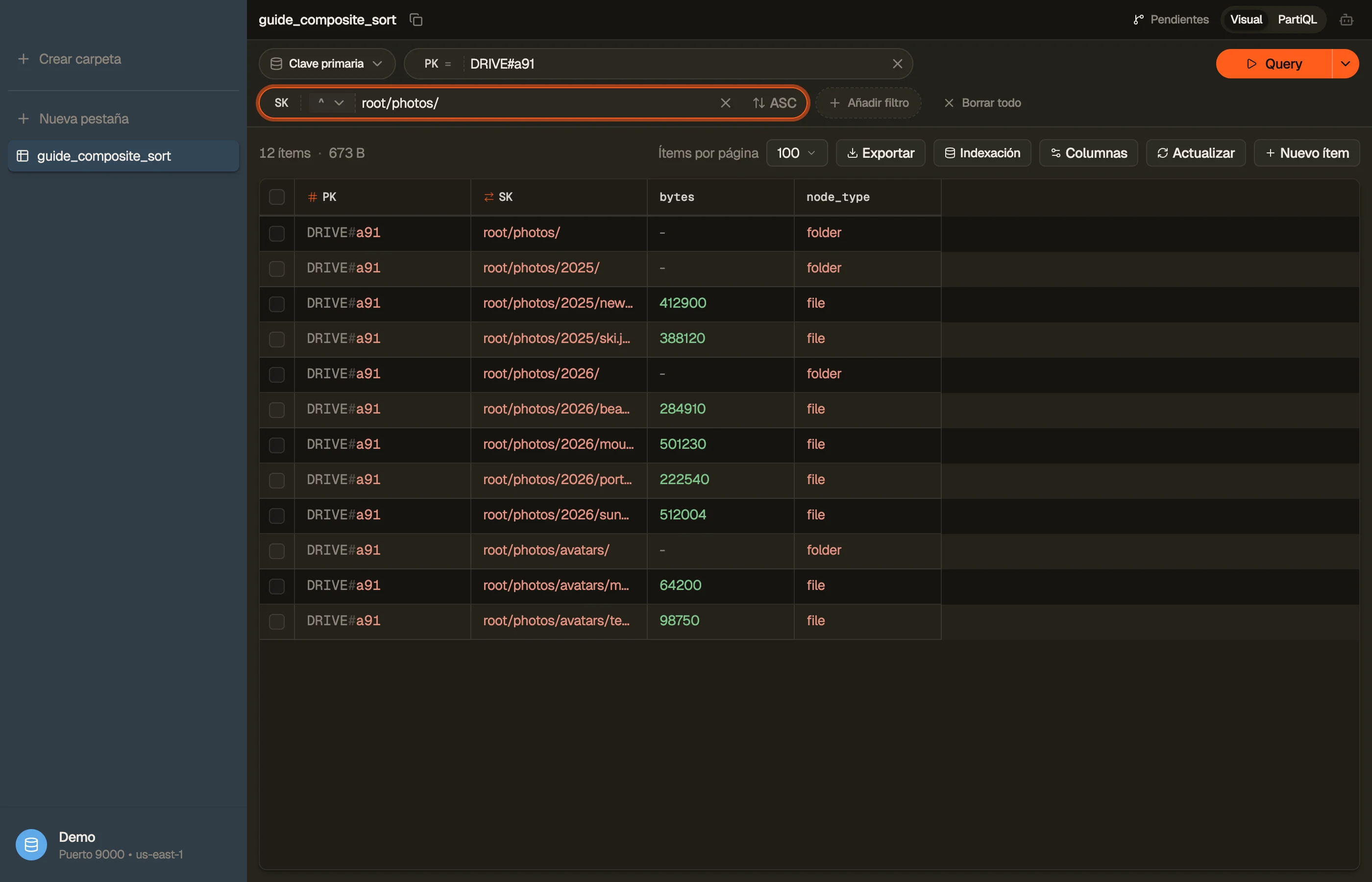Toggle the select-all checkbox in table header
Viewport: 1372px width, 882px height.
point(276,197)
